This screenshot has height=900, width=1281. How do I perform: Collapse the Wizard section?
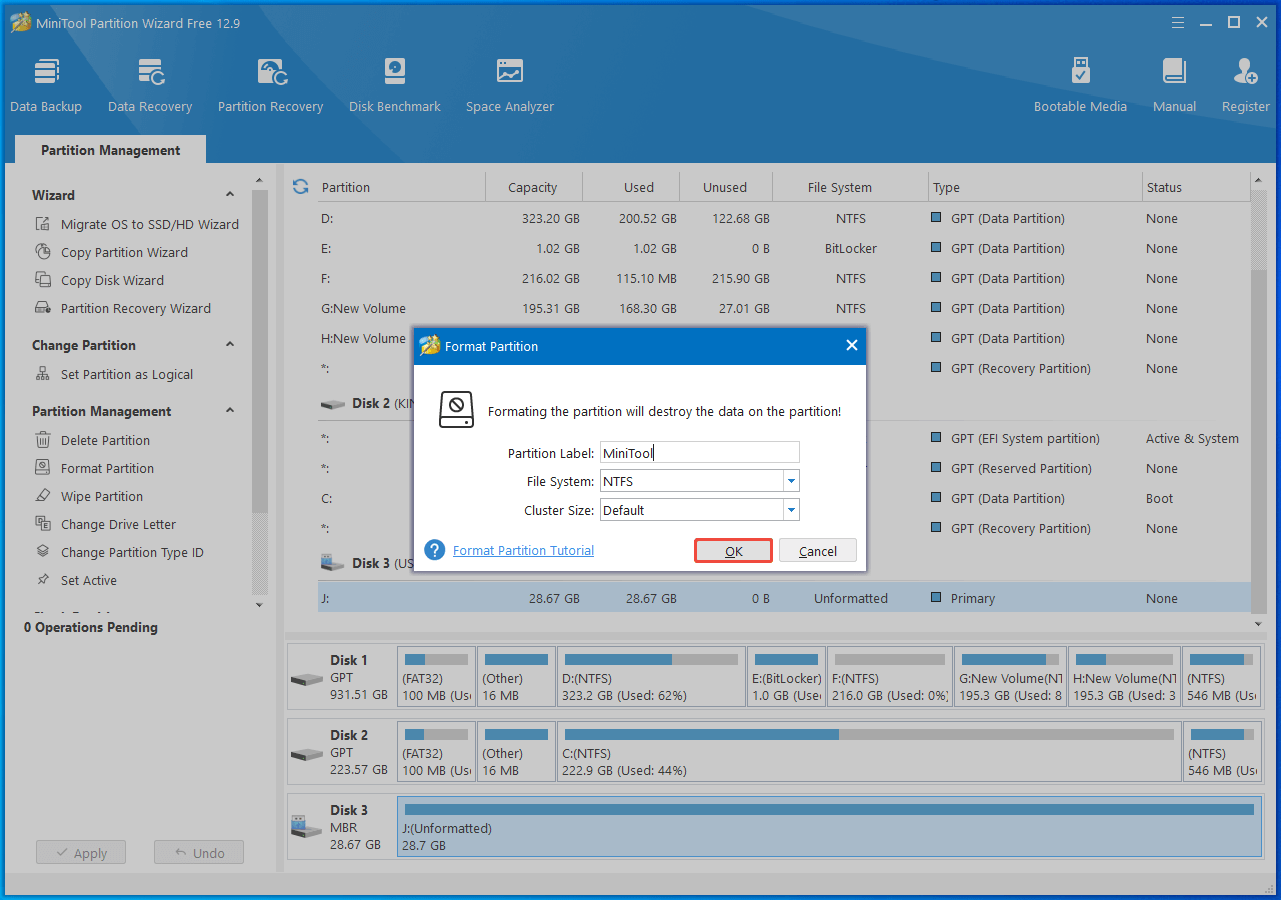pos(230,195)
